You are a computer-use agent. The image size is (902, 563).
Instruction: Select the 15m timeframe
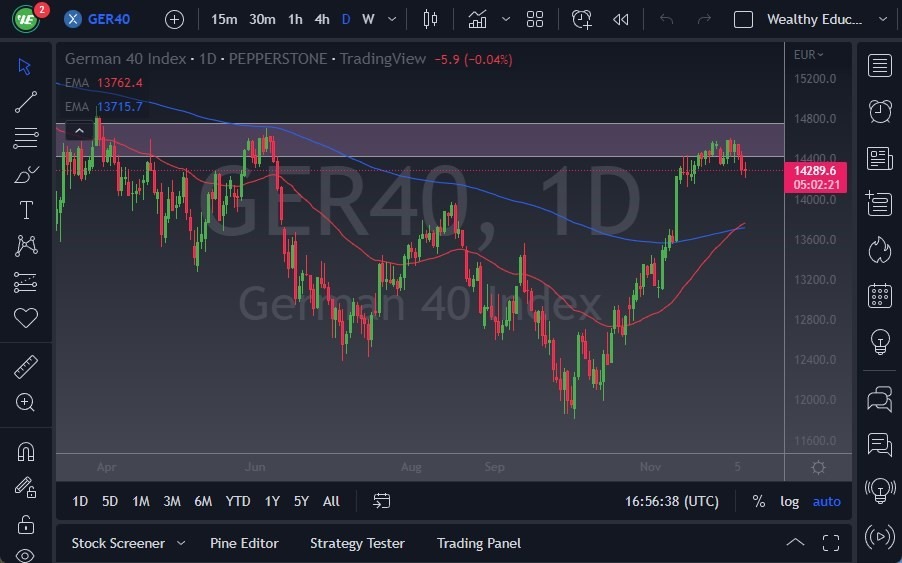[x=224, y=19]
